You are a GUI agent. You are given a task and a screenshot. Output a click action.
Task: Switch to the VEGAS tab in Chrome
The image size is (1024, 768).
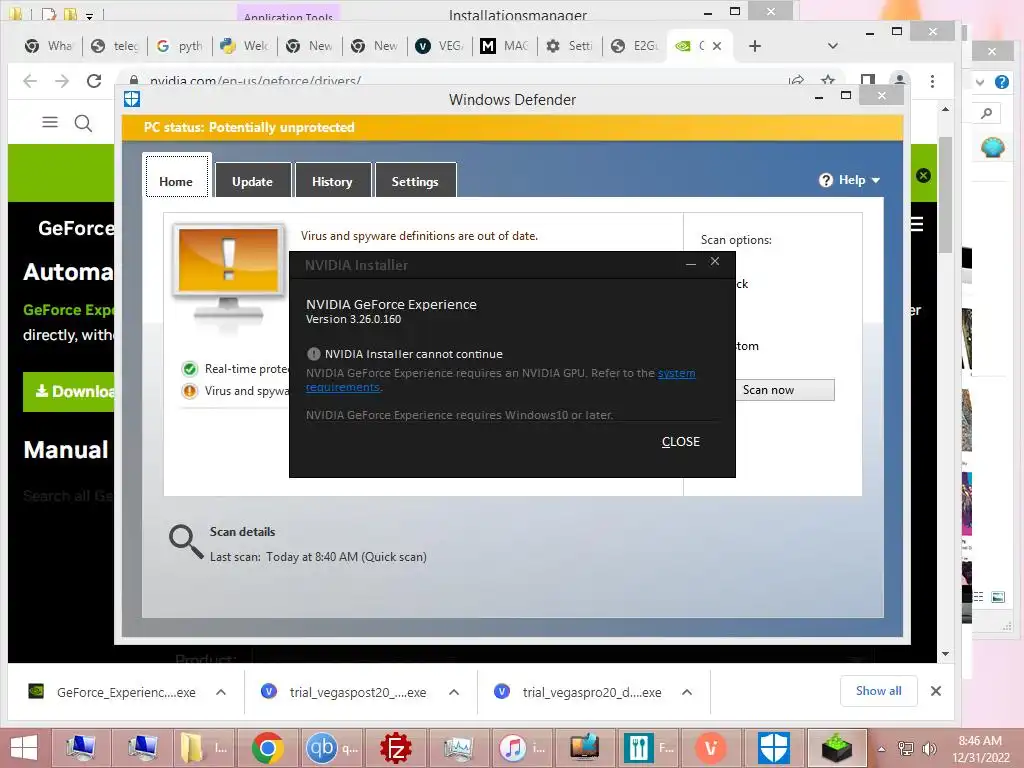pos(440,46)
